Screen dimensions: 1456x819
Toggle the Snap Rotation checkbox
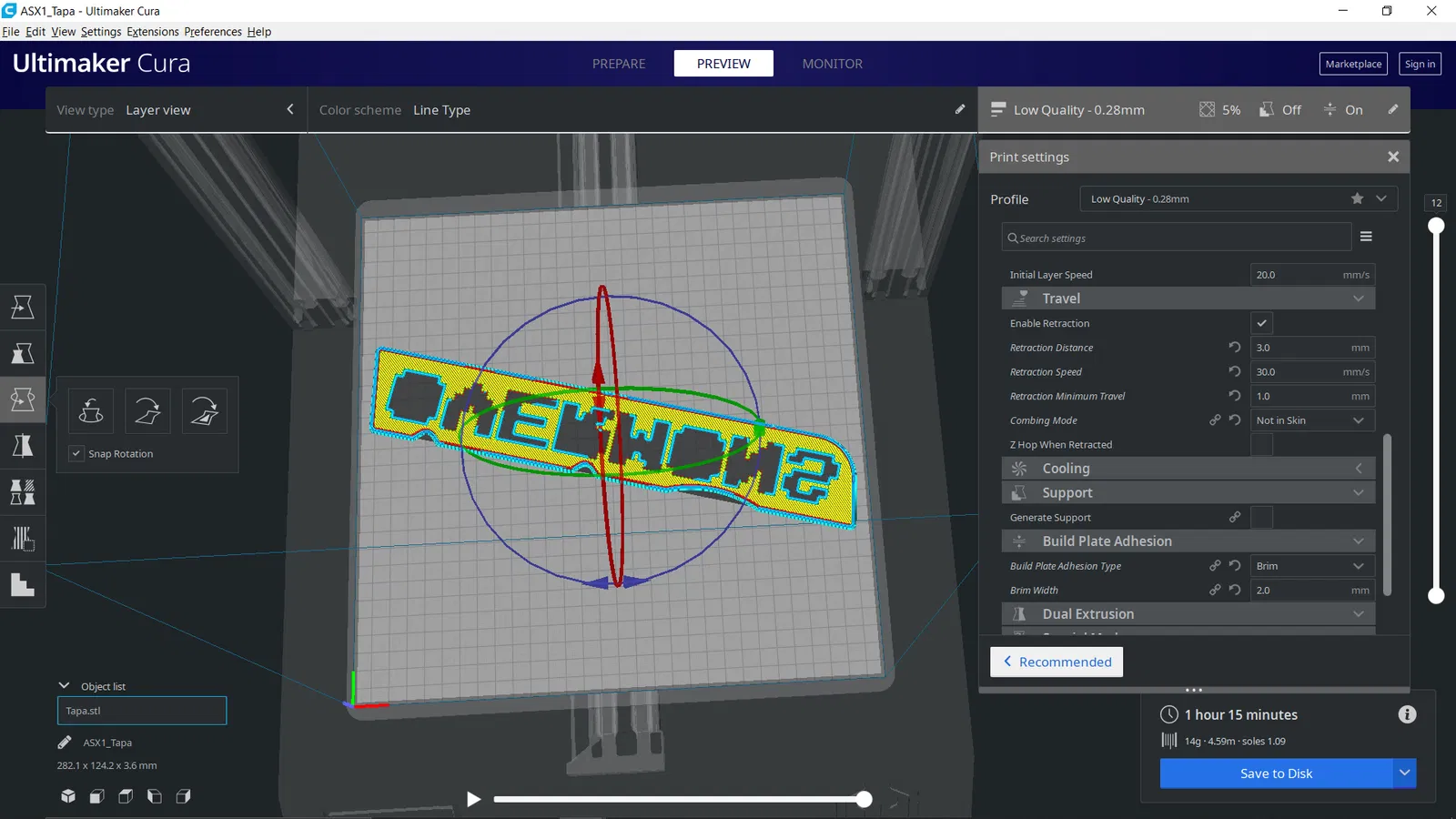[76, 453]
